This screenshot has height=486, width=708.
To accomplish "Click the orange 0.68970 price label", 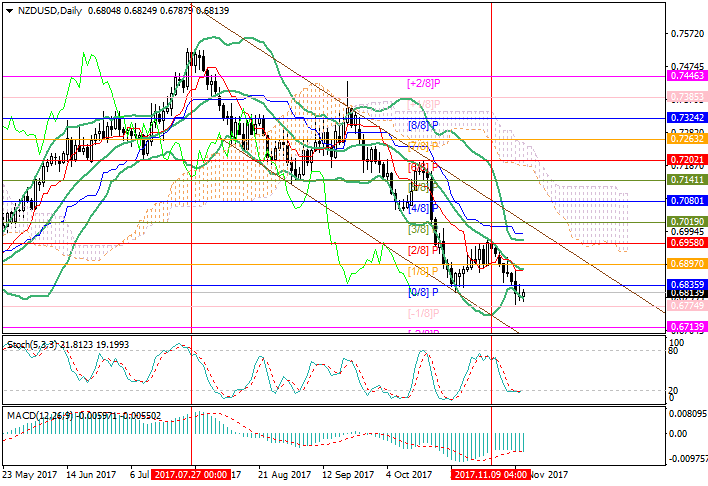I will pos(687,263).
